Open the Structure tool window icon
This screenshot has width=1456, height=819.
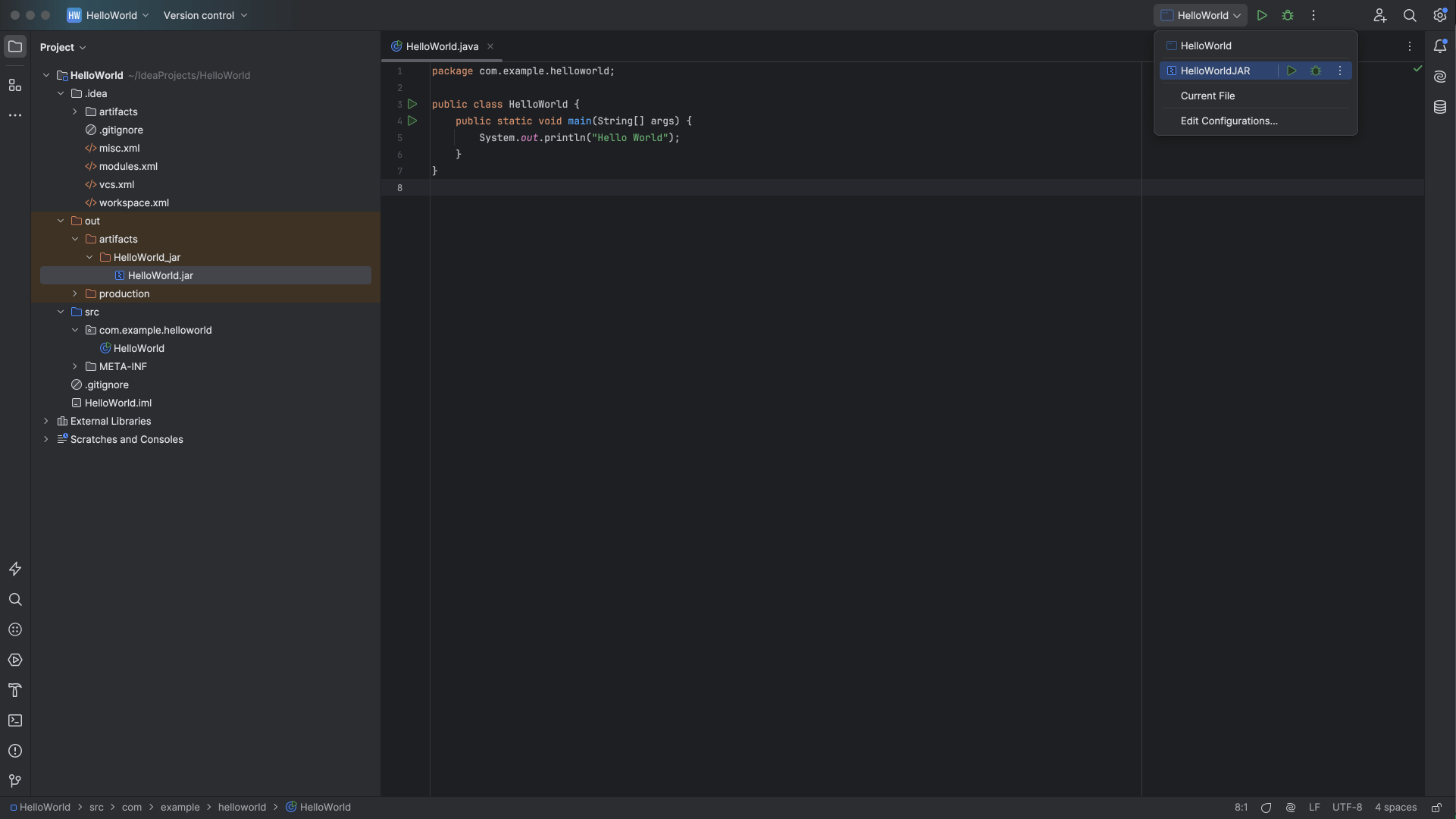14,85
